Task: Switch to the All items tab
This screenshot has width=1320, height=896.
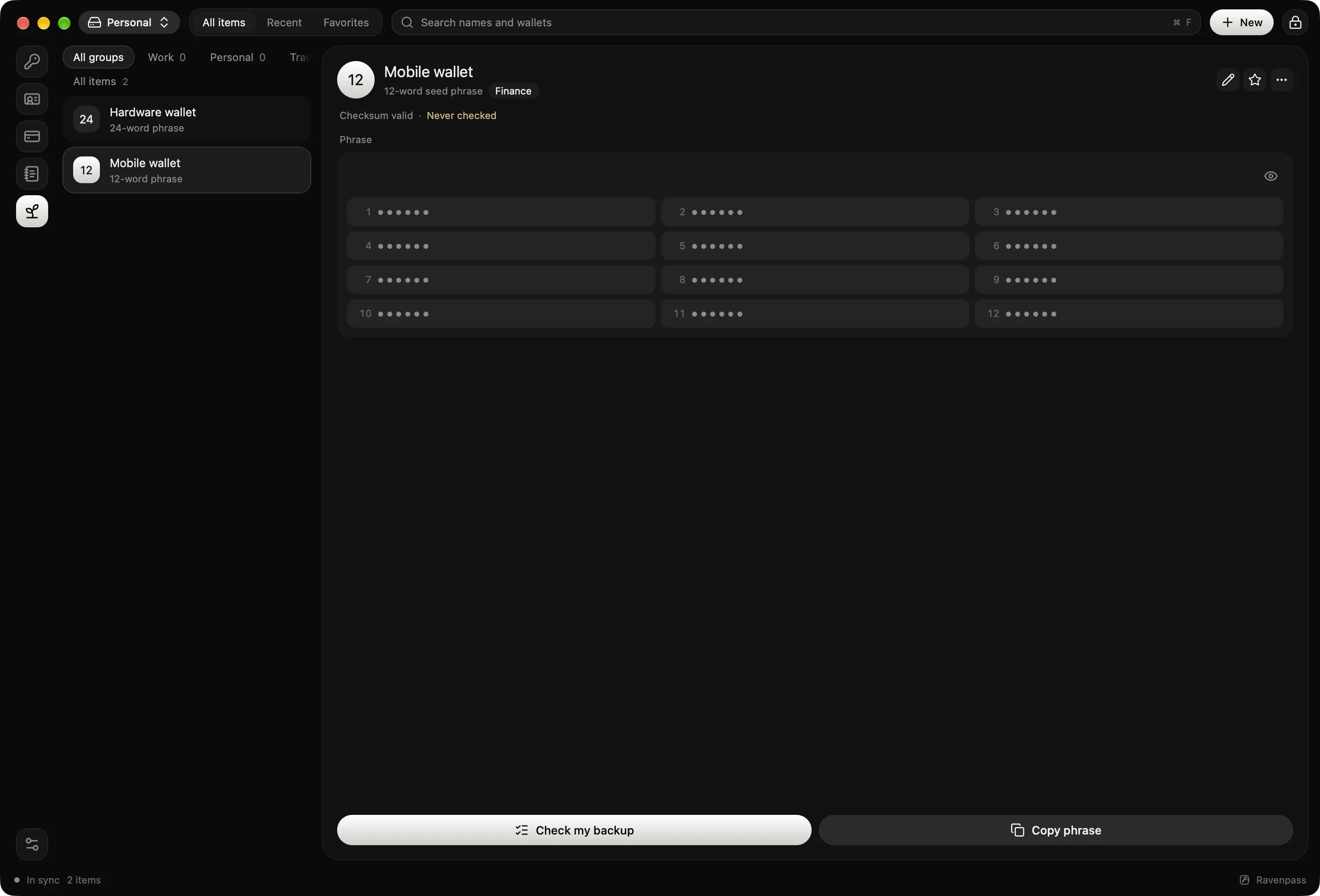Action: point(224,22)
